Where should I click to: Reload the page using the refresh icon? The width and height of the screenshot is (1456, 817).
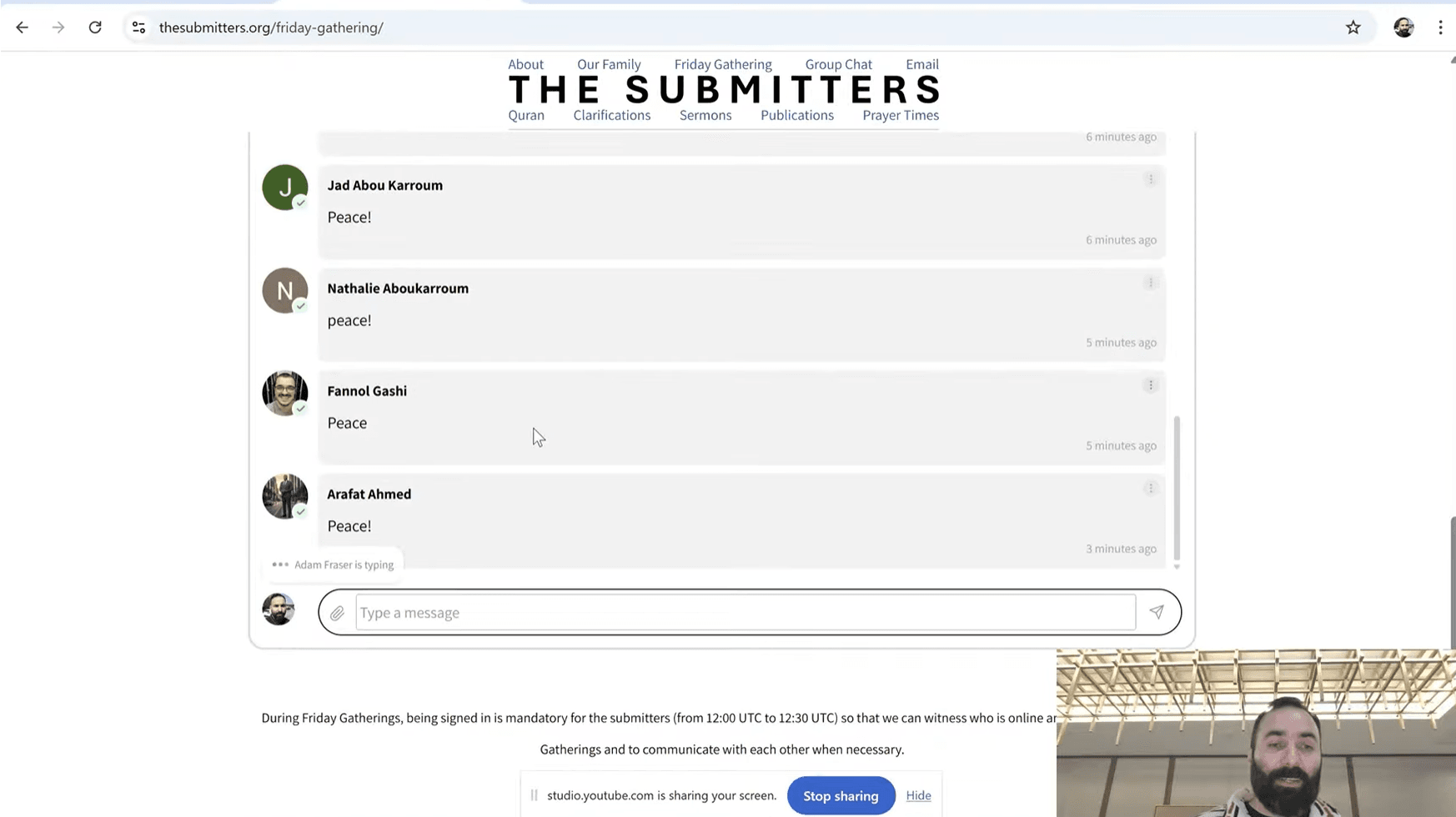point(95,28)
